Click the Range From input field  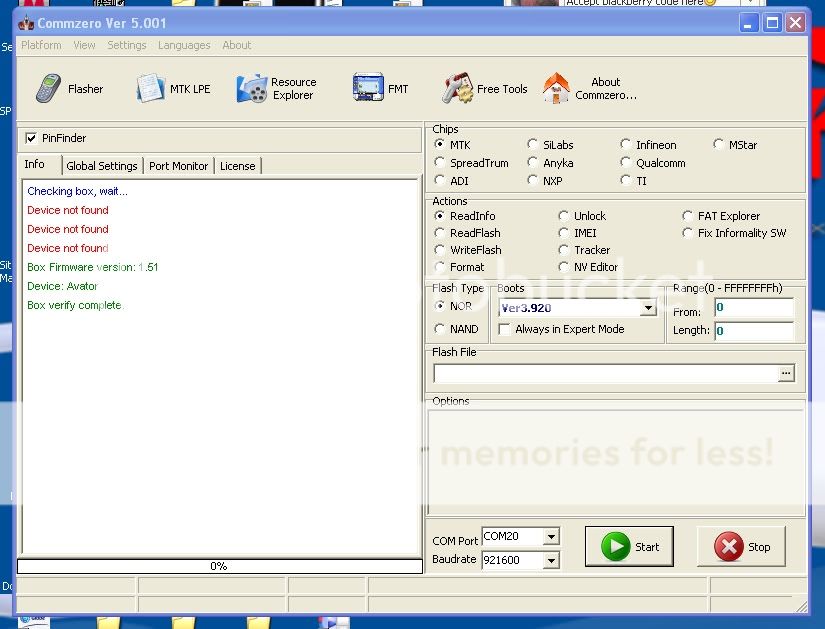753,308
